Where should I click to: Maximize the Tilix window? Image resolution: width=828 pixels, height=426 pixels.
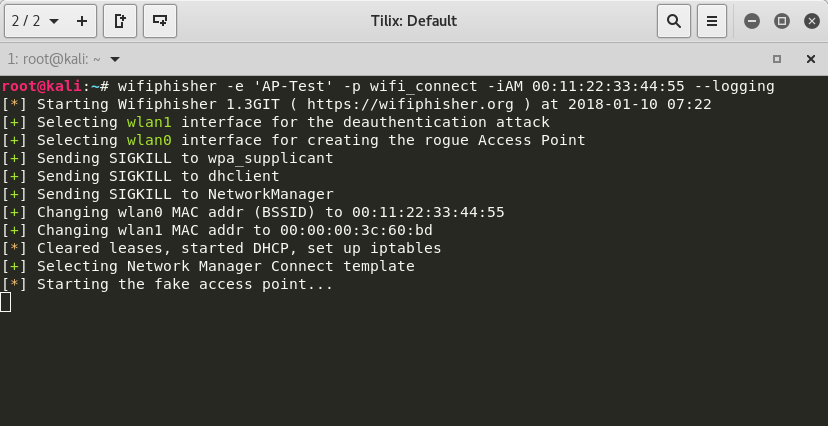pos(782,20)
